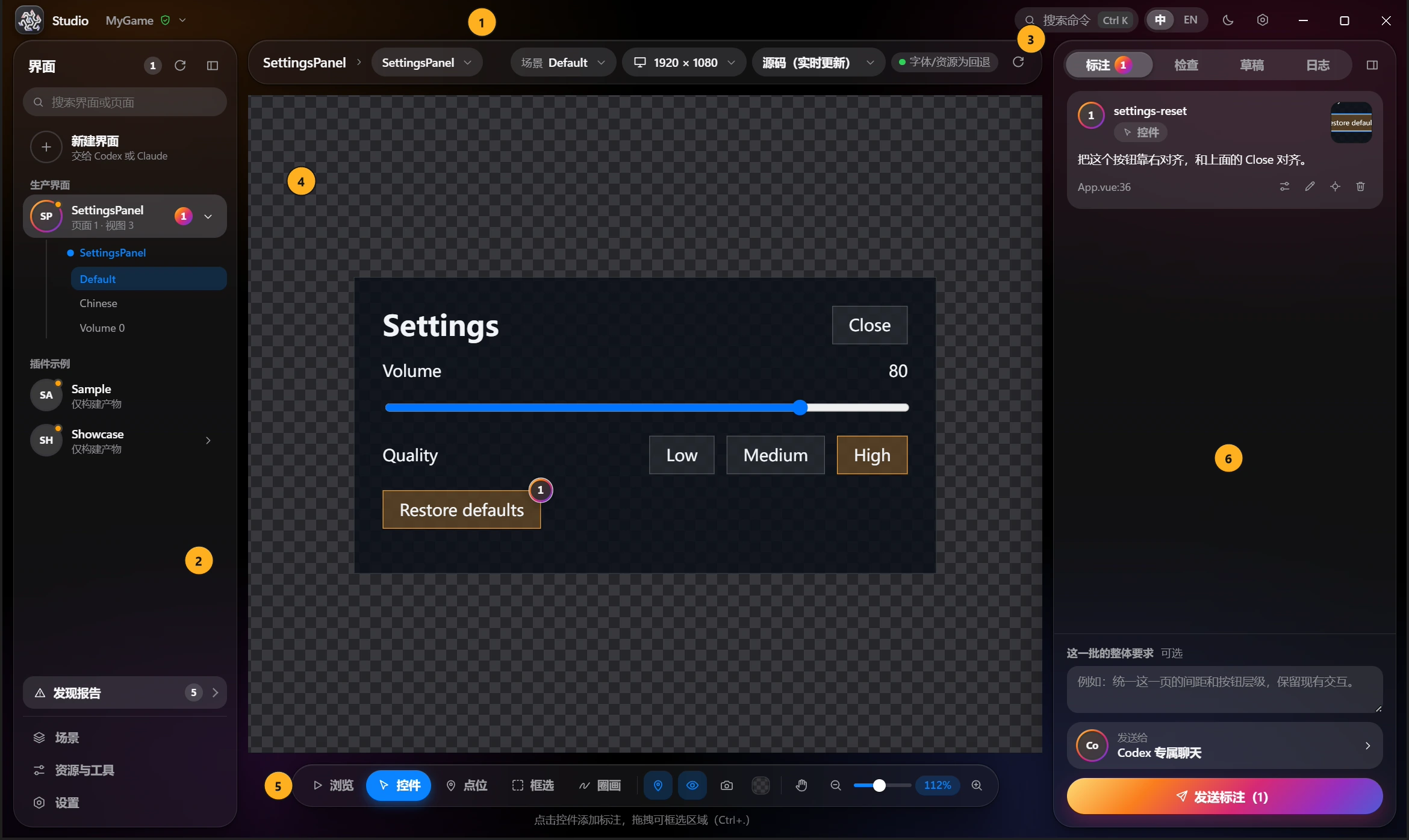The height and width of the screenshot is (840, 1409).
Task: Focus the 搜索界面或页面 search field
Action: 125,102
